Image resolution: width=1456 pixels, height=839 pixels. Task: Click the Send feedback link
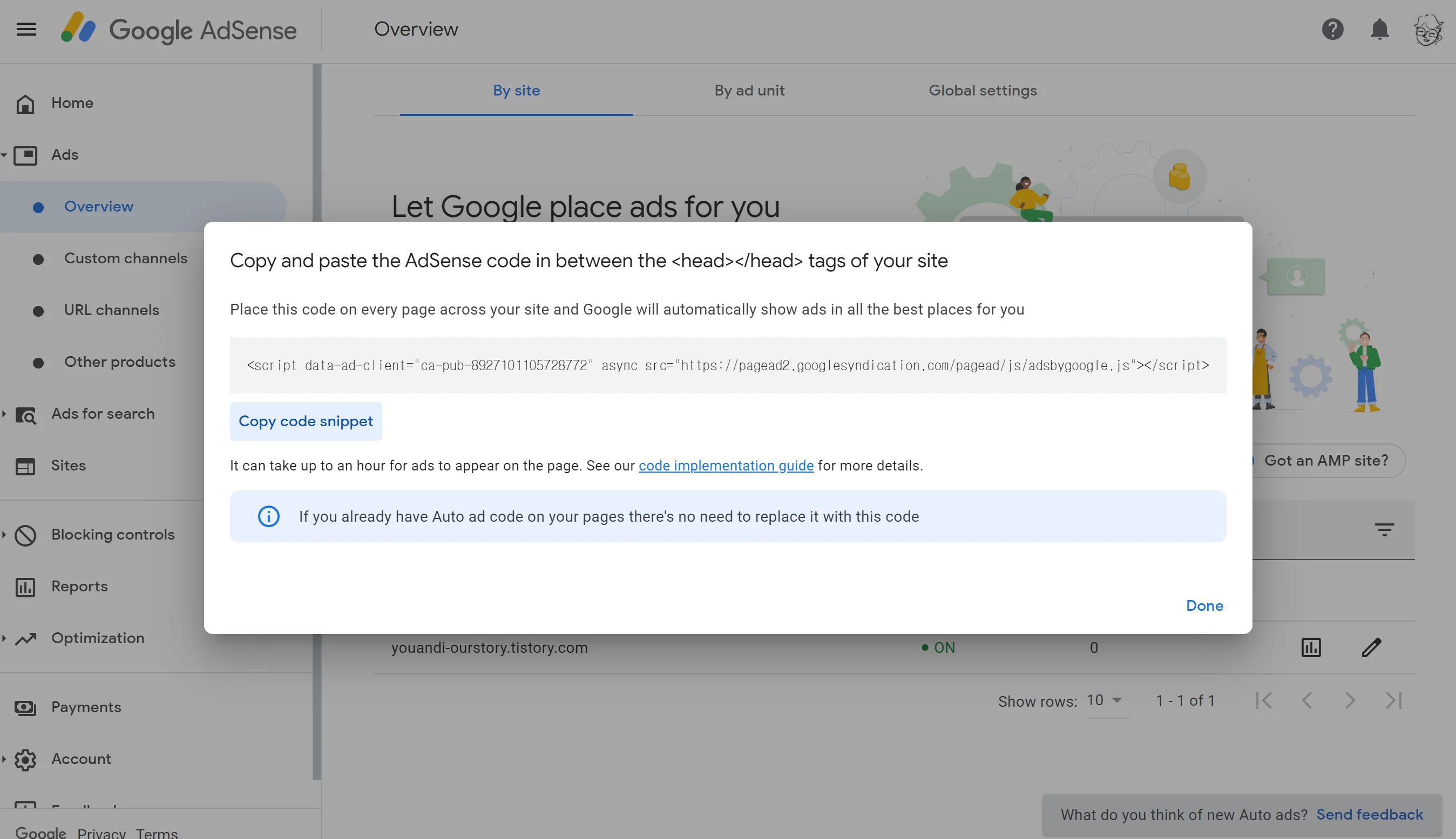[x=1370, y=814]
